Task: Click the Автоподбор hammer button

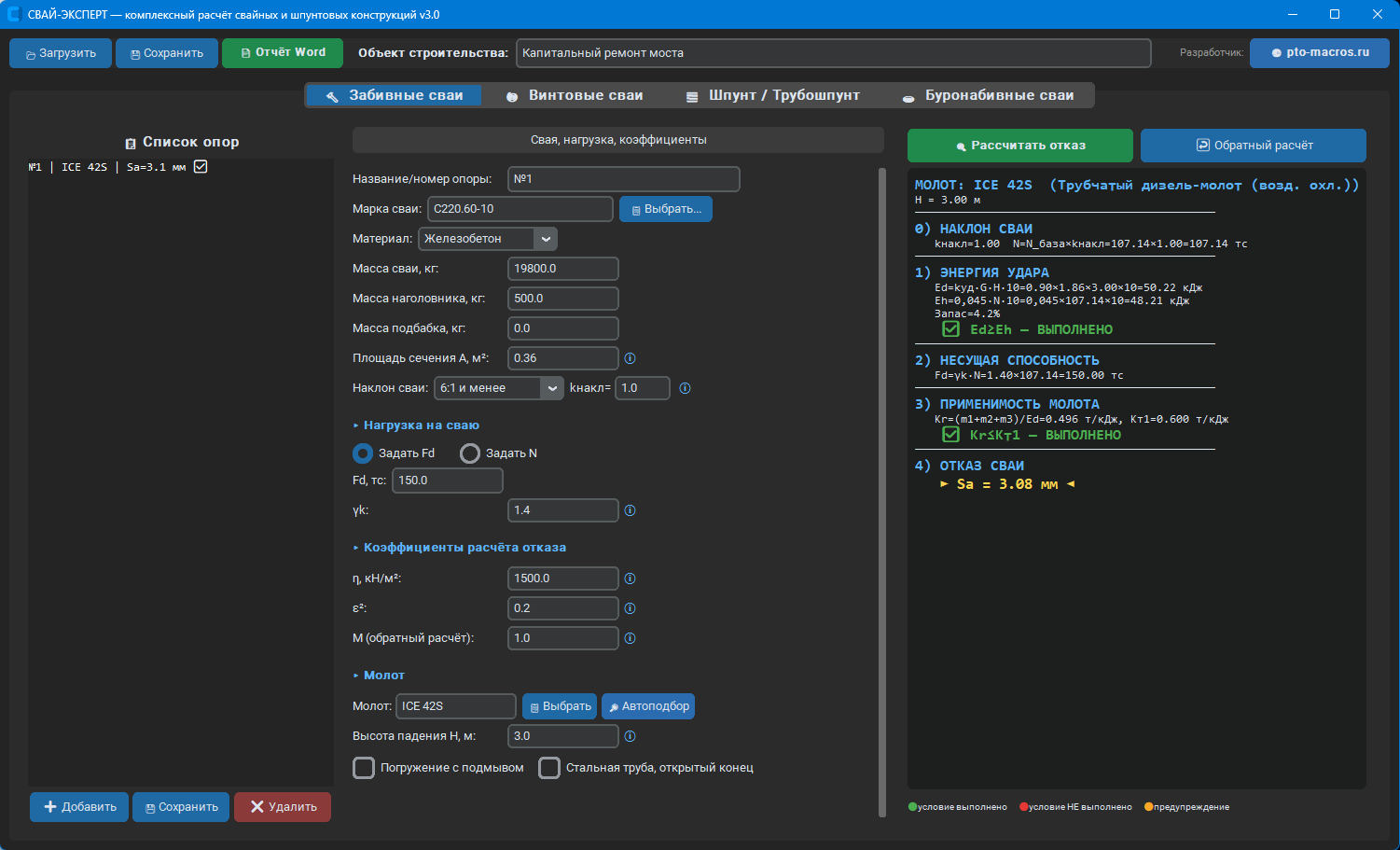Action: (648, 706)
